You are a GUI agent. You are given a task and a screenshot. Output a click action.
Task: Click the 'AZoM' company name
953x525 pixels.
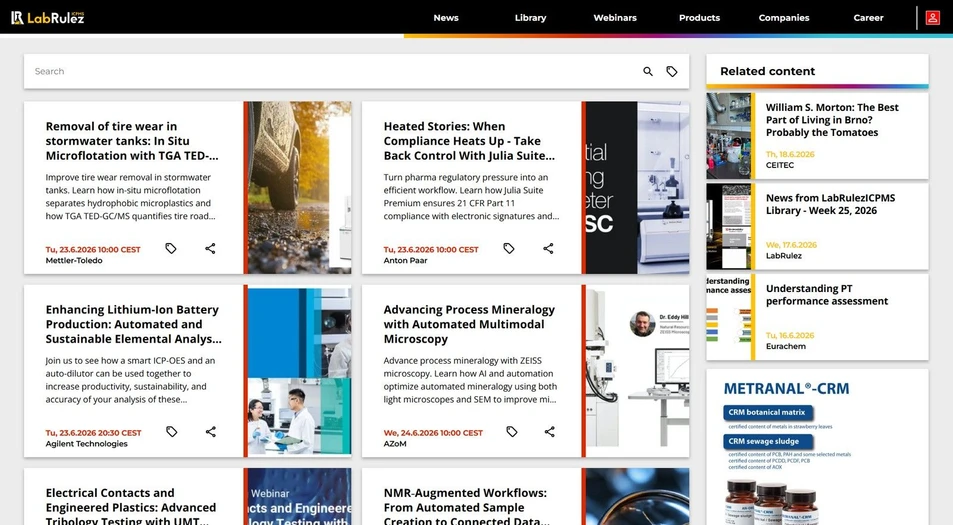coord(395,444)
